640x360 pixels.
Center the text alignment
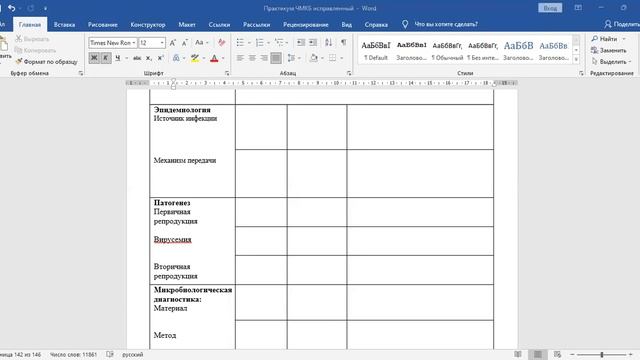coord(252,58)
